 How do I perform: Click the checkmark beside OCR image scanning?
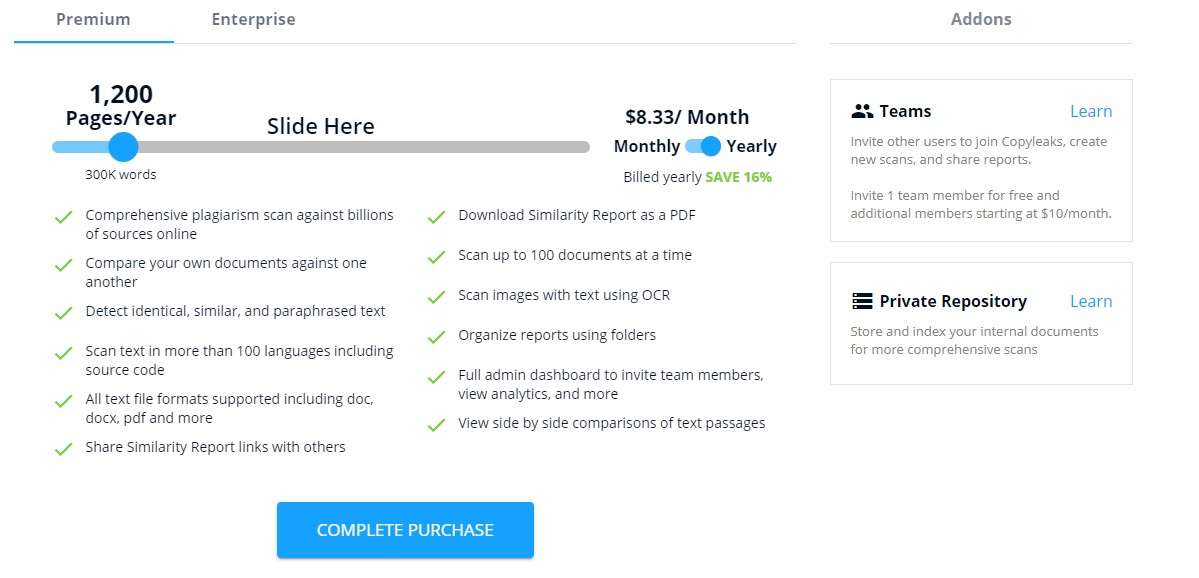pos(436,295)
